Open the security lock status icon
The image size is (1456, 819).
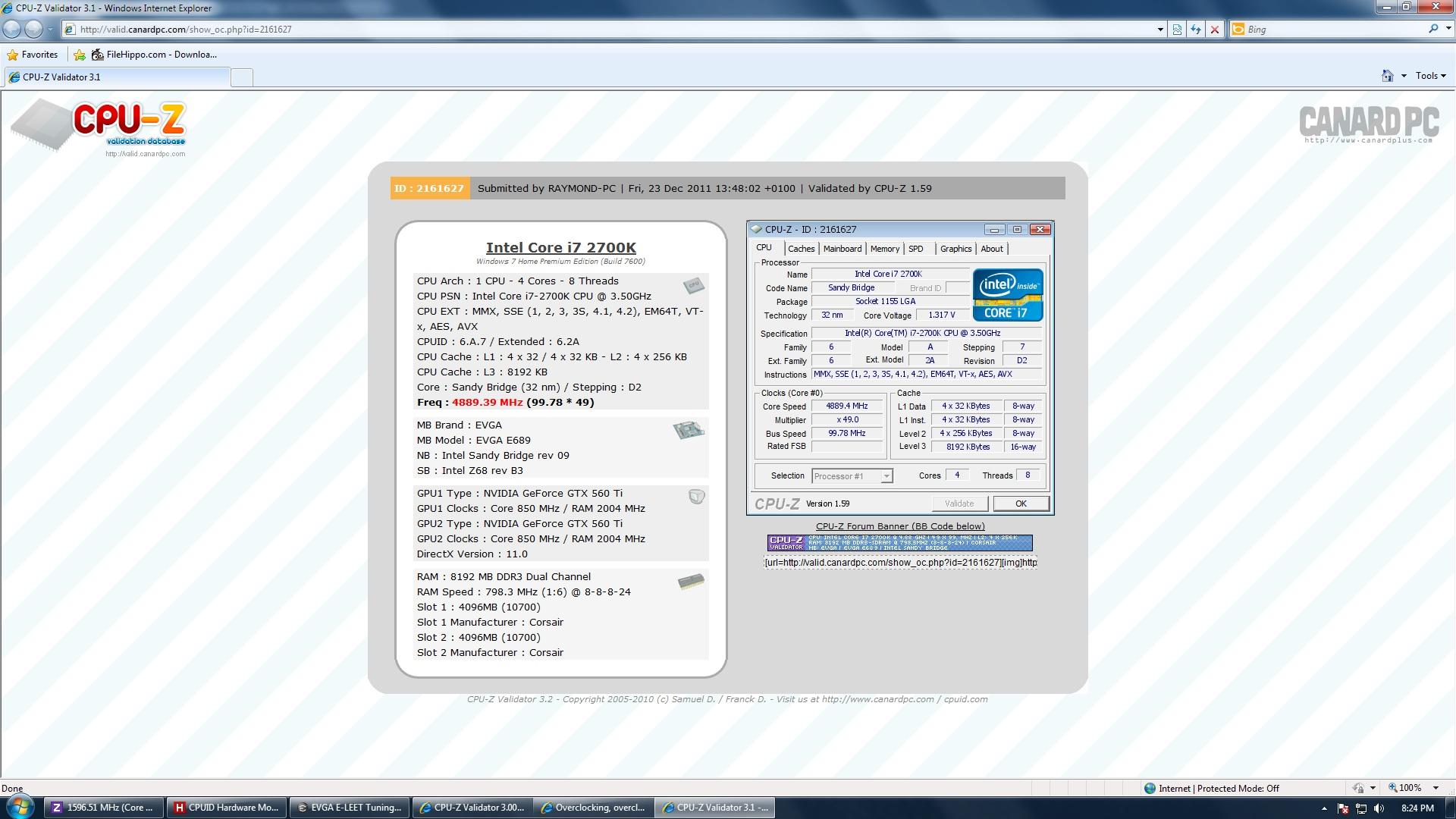[1358, 789]
